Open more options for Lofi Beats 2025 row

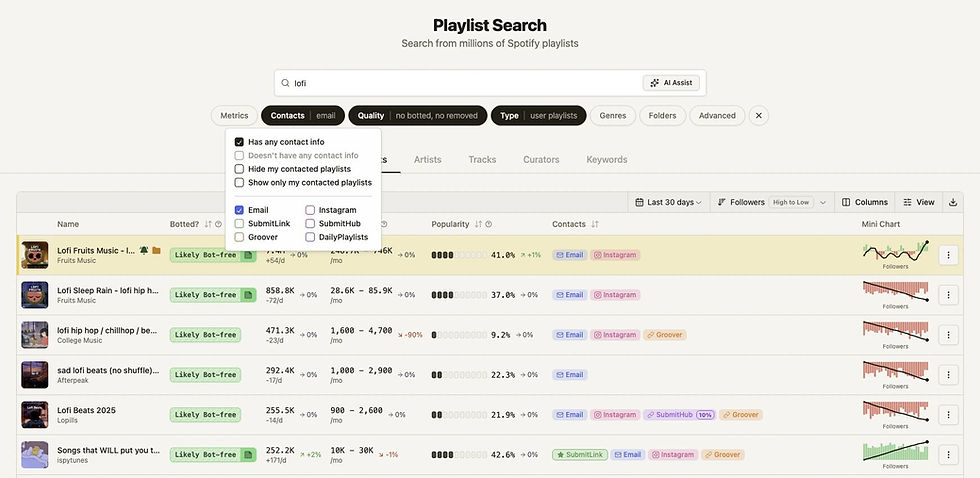[948, 415]
